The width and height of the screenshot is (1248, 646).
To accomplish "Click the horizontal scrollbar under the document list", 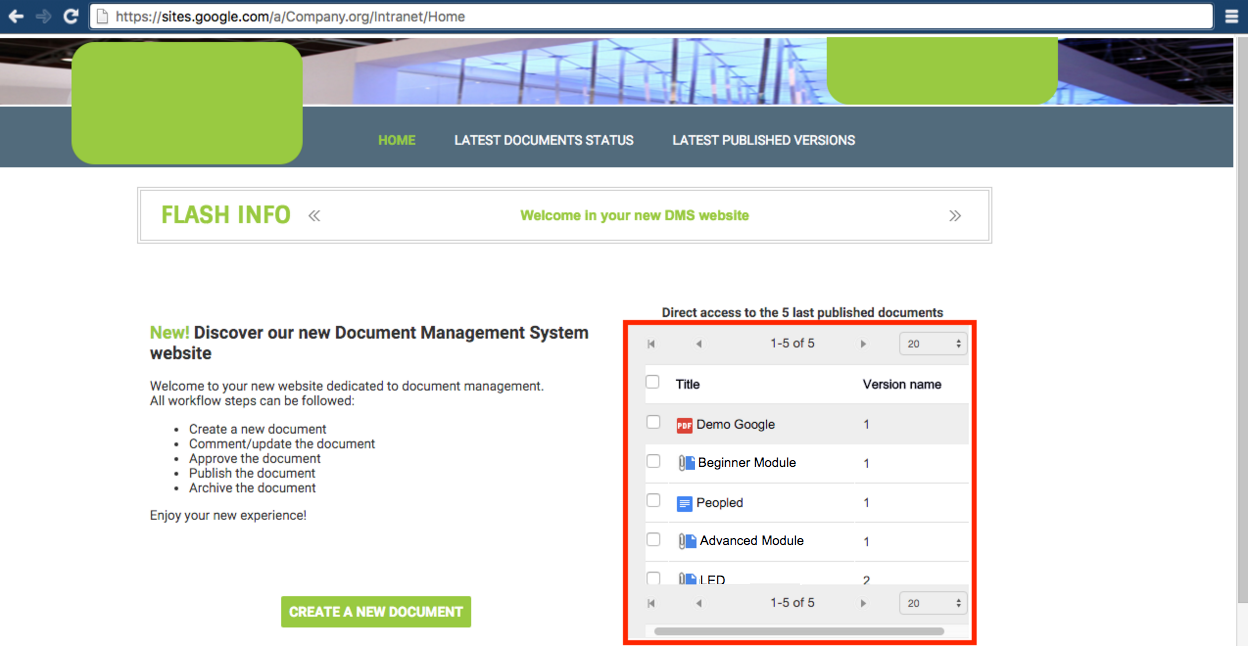I will pos(799,631).
